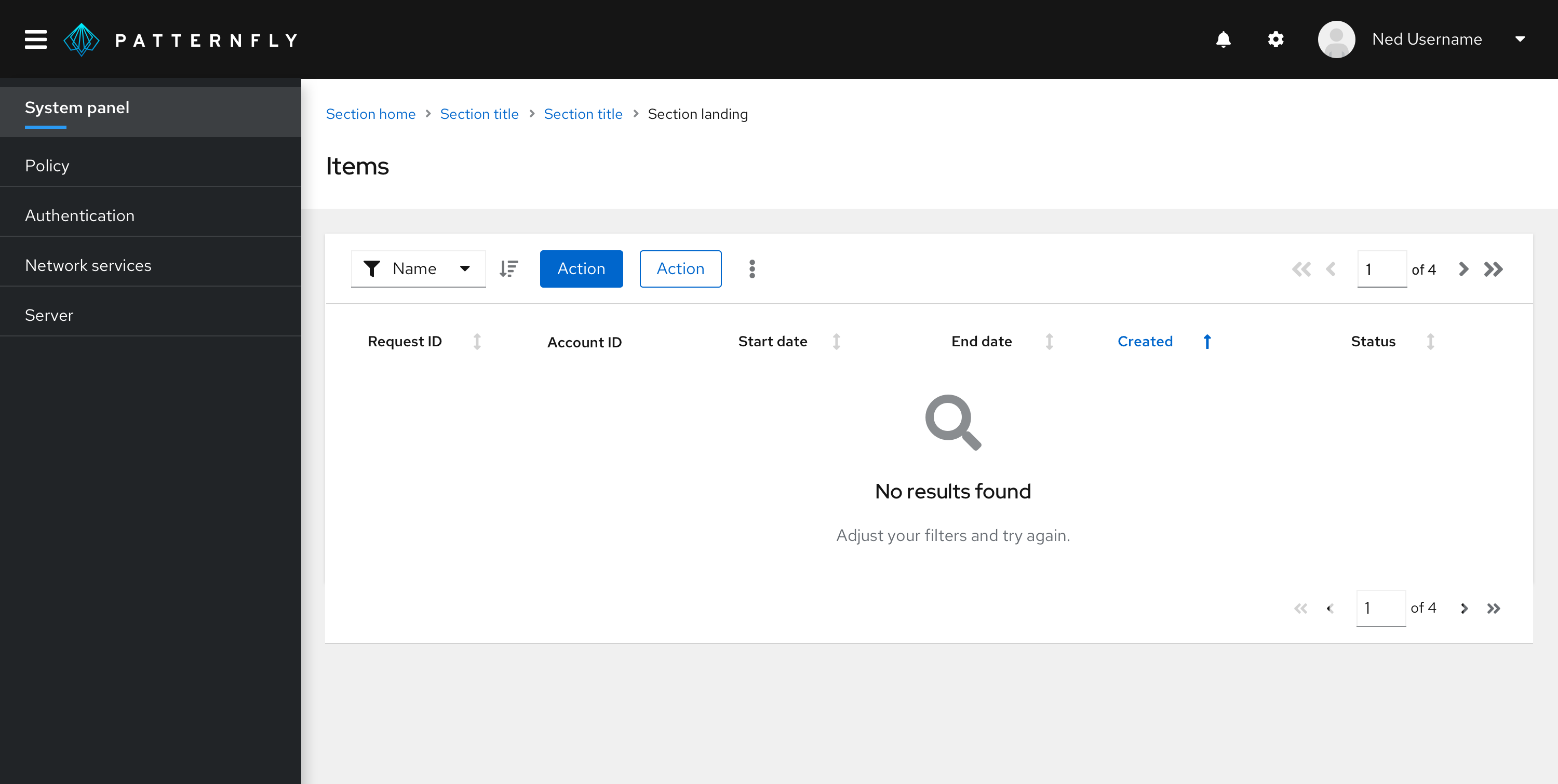This screenshot has width=1558, height=784.
Task: Click the notifications bell icon
Action: point(1224,40)
